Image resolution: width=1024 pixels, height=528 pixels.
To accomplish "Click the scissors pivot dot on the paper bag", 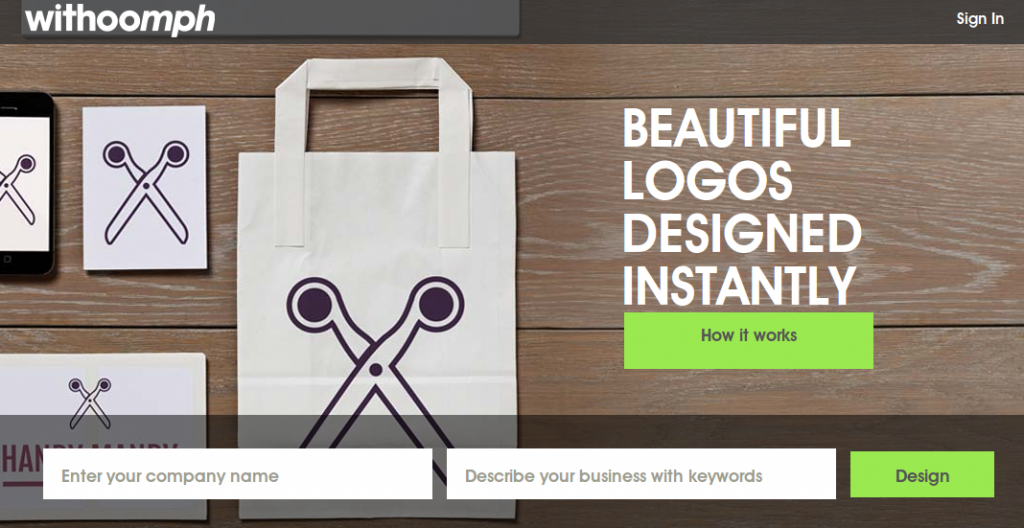I will point(376,370).
